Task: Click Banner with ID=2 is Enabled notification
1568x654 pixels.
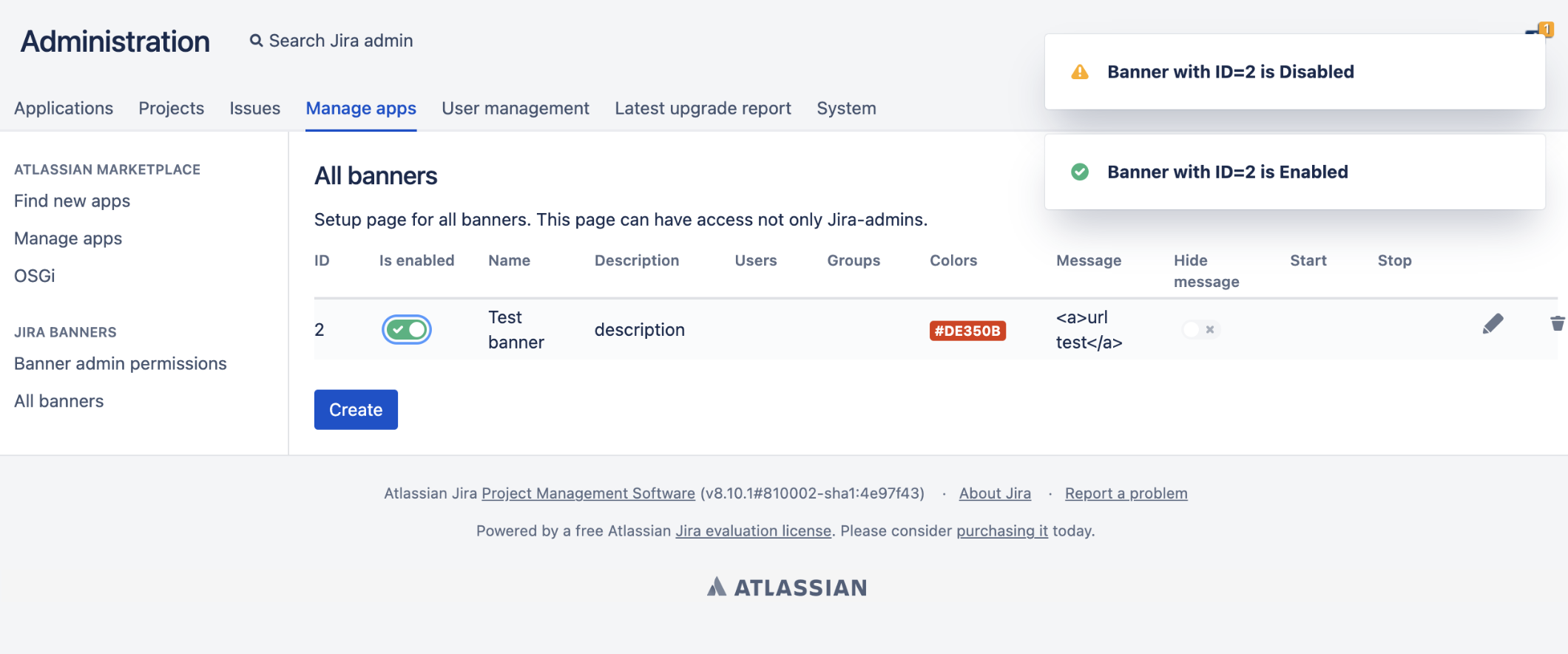Action: point(1295,172)
